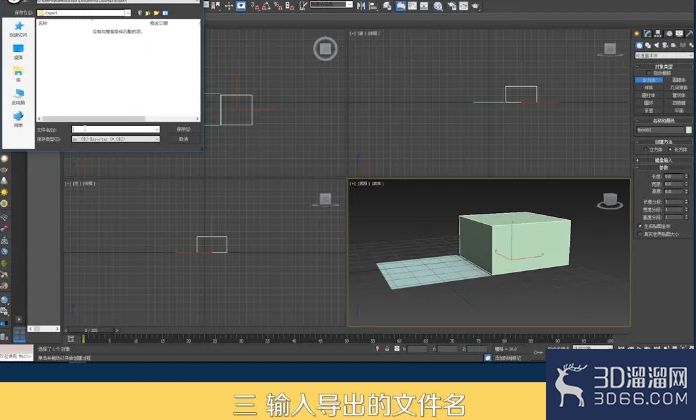Select the Shapes category icon
696x420 pixels.
(648, 45)
